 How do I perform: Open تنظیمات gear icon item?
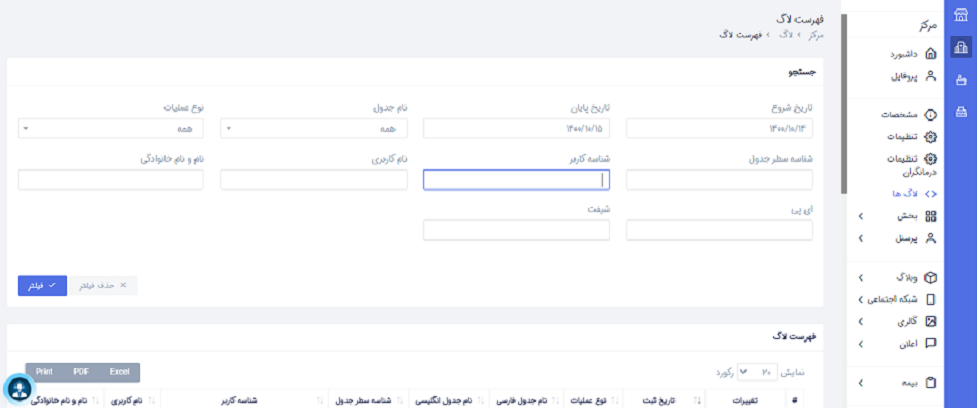[x=931, y=136]
